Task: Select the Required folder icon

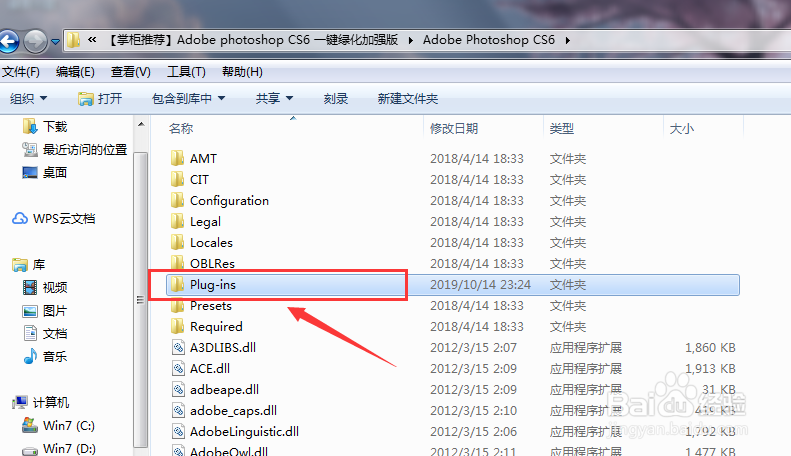Action: tap(177, 326)
